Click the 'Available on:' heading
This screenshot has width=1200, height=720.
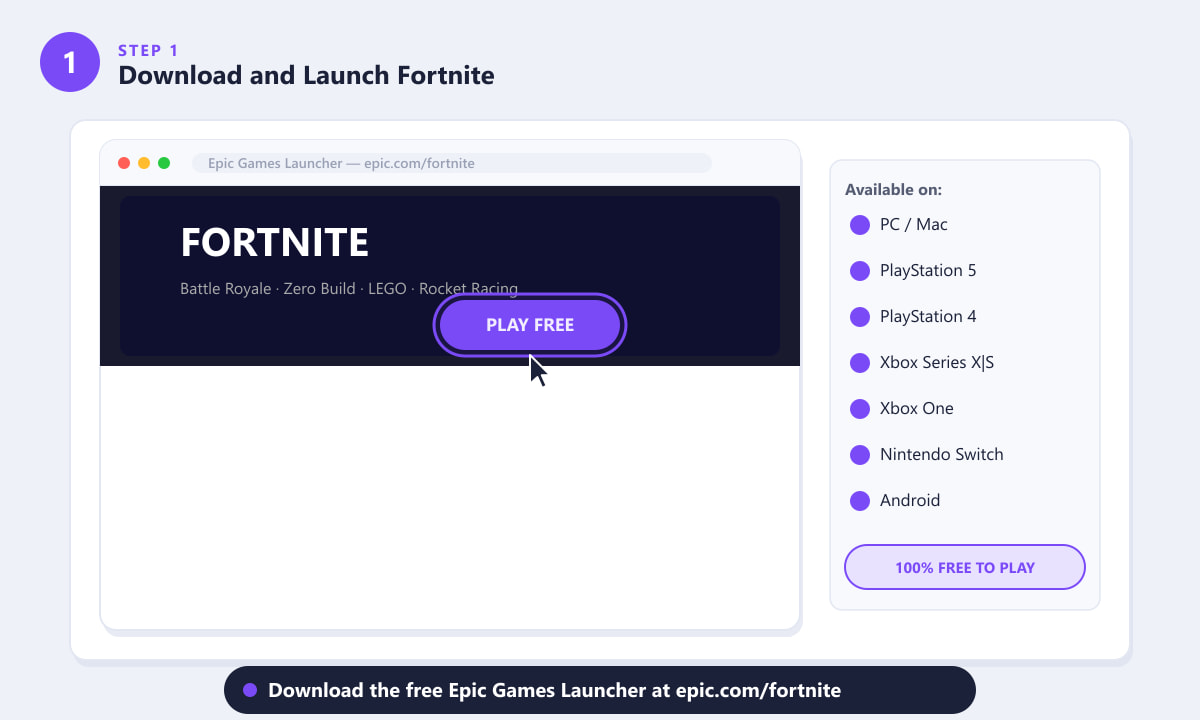pyautogui.click(x=893, y=189)
